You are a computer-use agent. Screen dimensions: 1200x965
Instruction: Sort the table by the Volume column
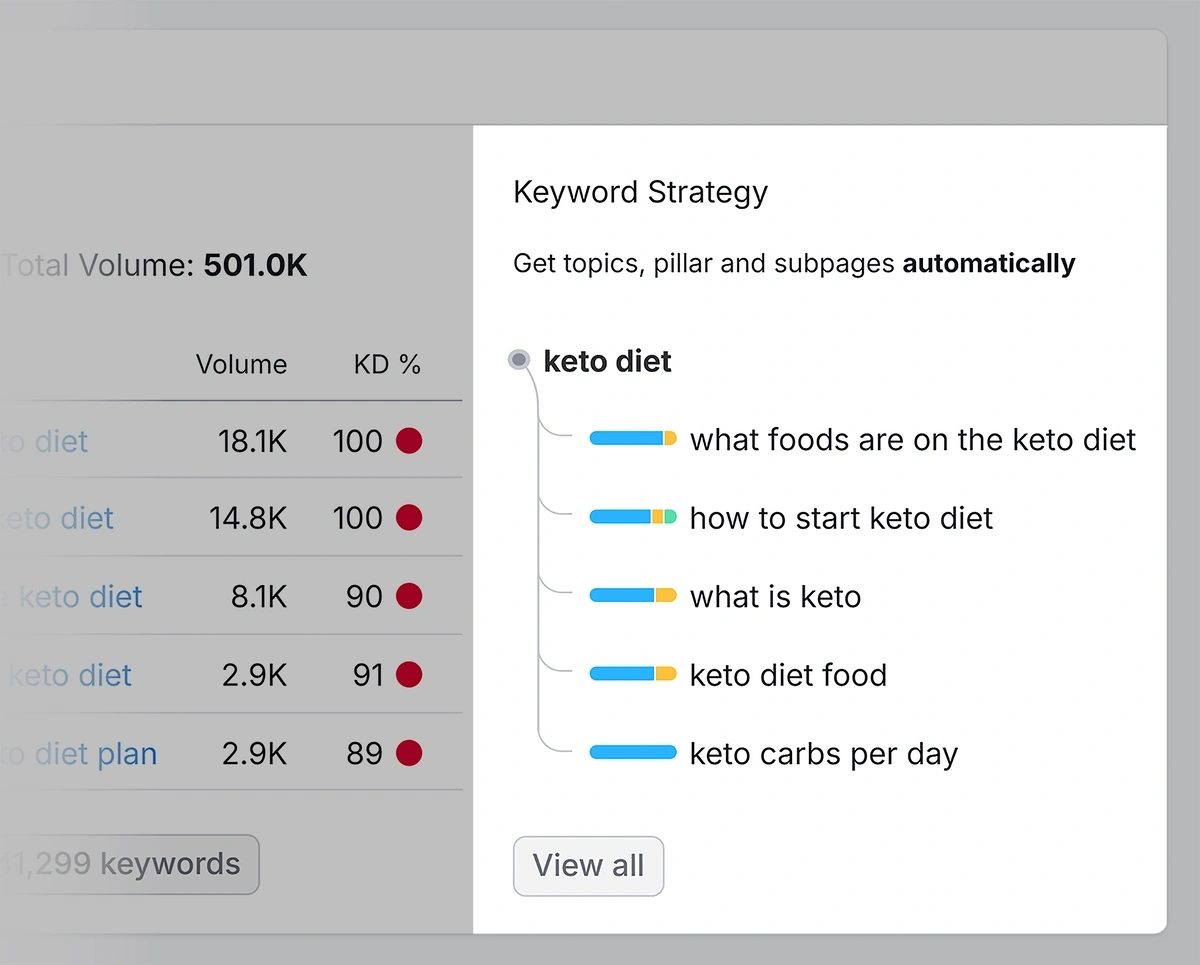(241, 364)
